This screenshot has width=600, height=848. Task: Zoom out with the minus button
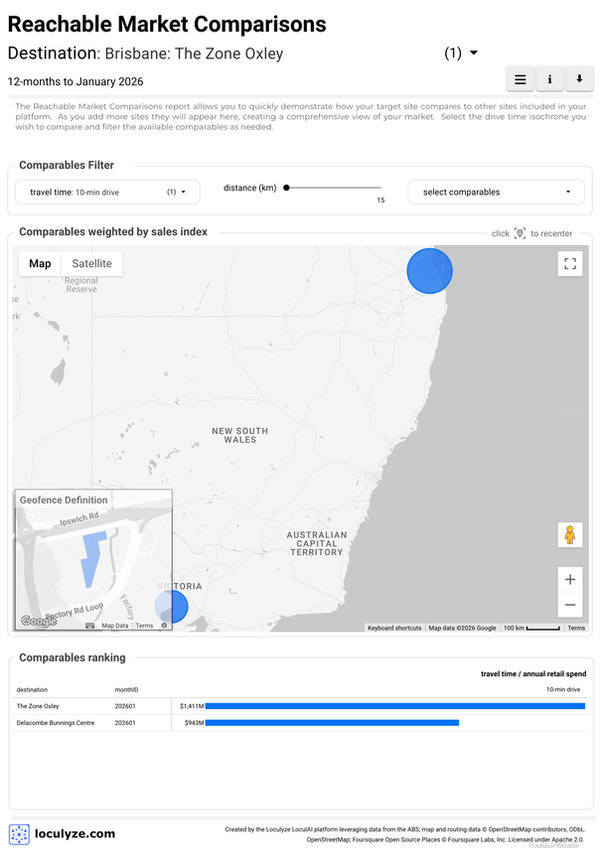pyautogui.click(x=570, y=605)
